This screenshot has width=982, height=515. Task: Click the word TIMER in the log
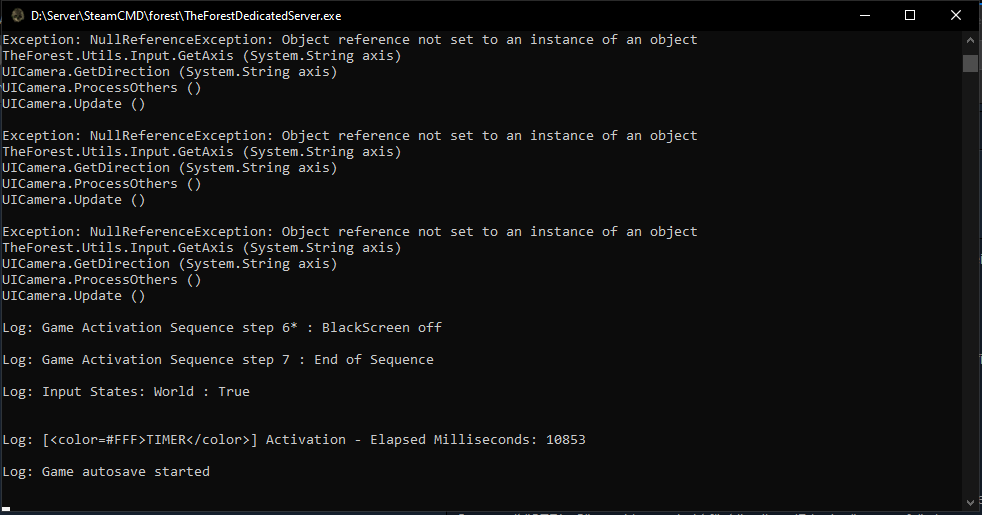(166, 440)
